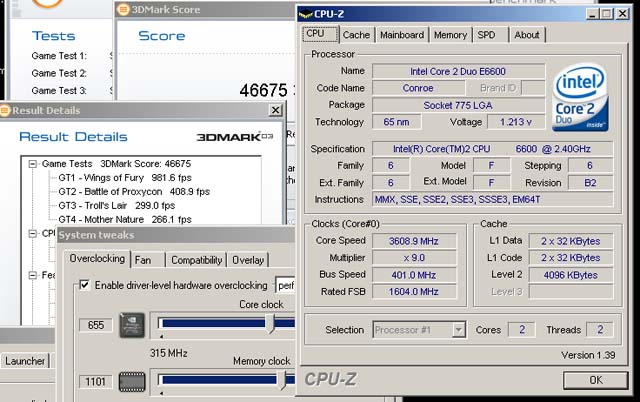Screen dimensions: 640x402
Task: Switch to the SPD tab
Action: pyautogui.click(x=491, y=35)
